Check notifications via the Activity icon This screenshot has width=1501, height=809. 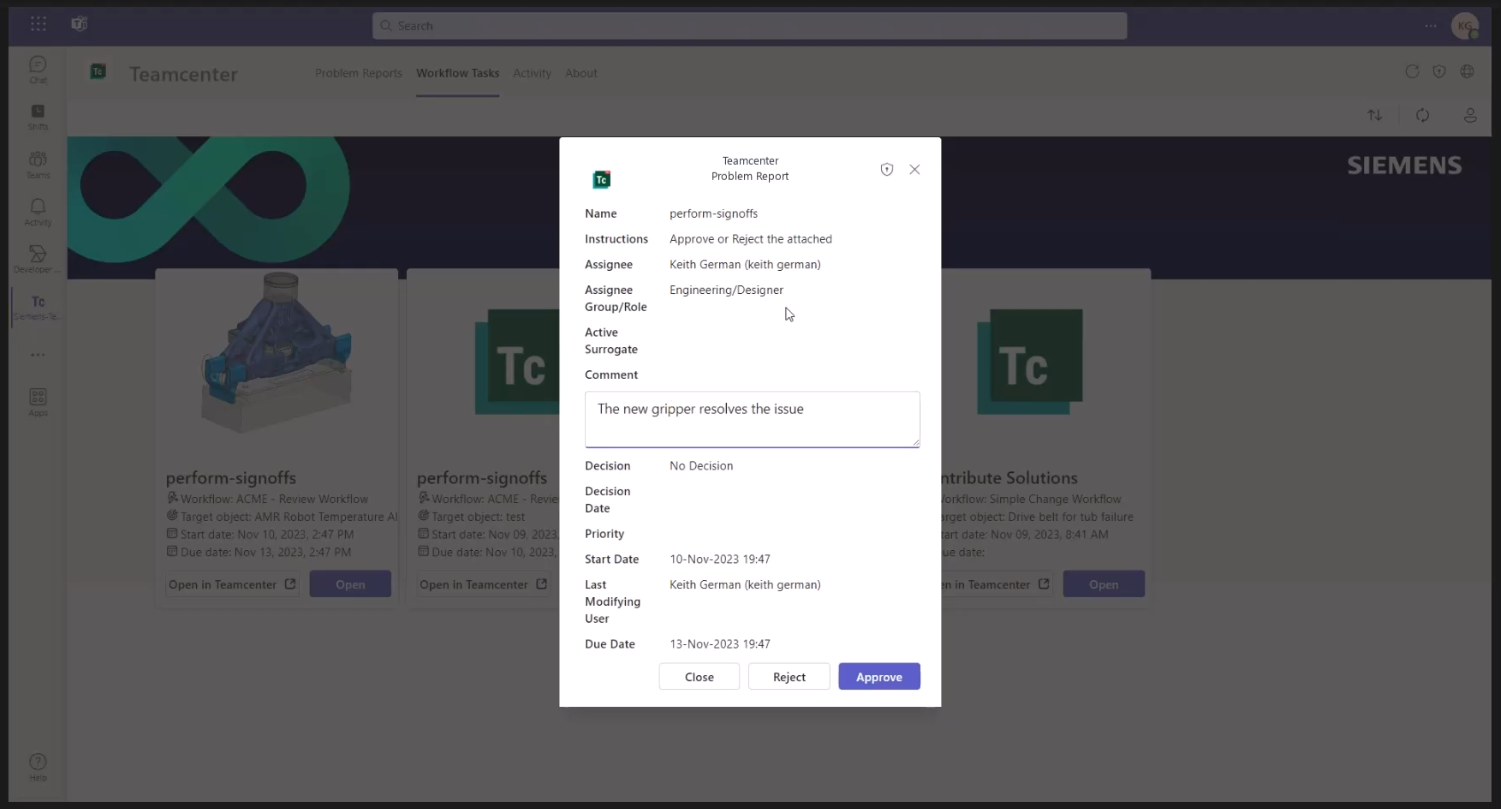37,212
